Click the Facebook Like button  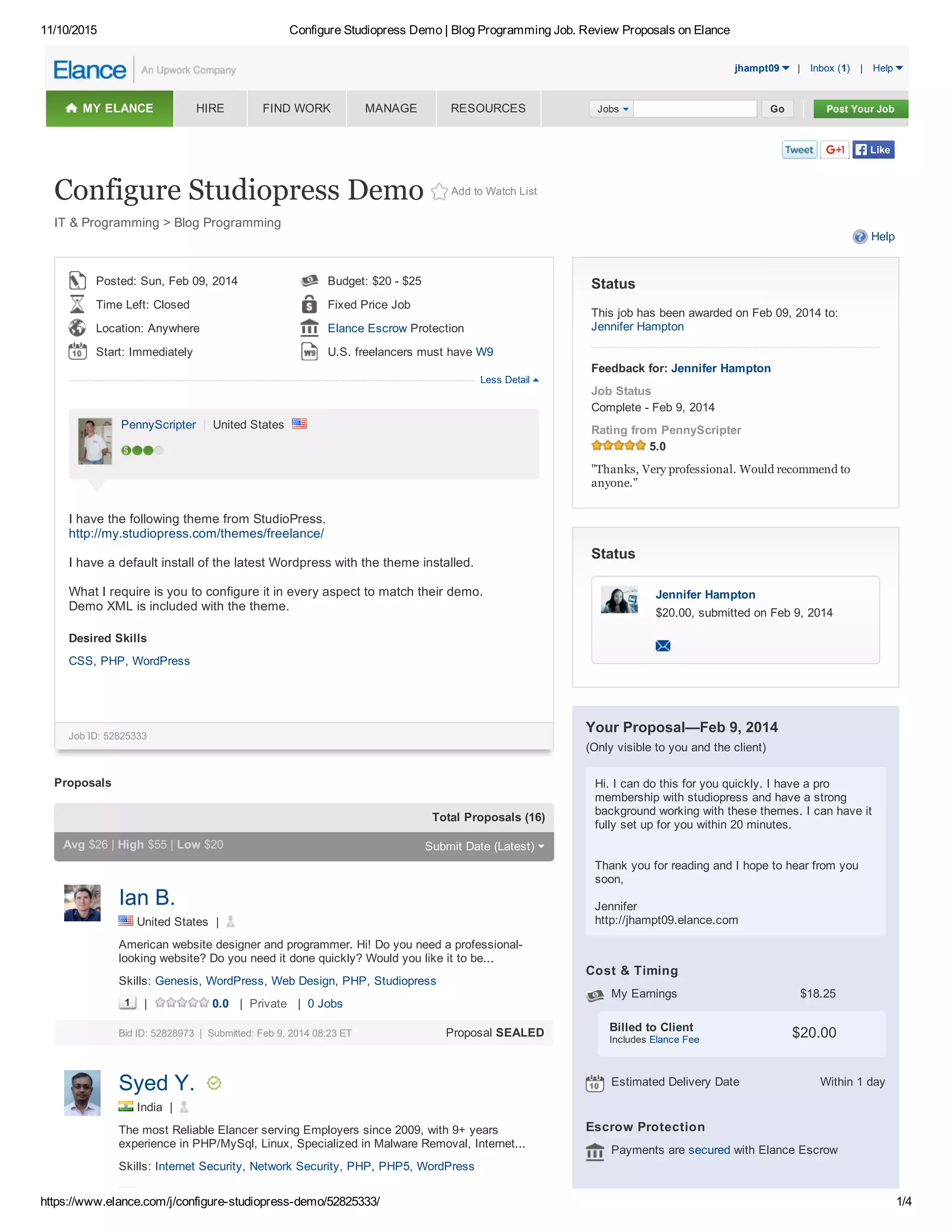click(x=873, y=150)
